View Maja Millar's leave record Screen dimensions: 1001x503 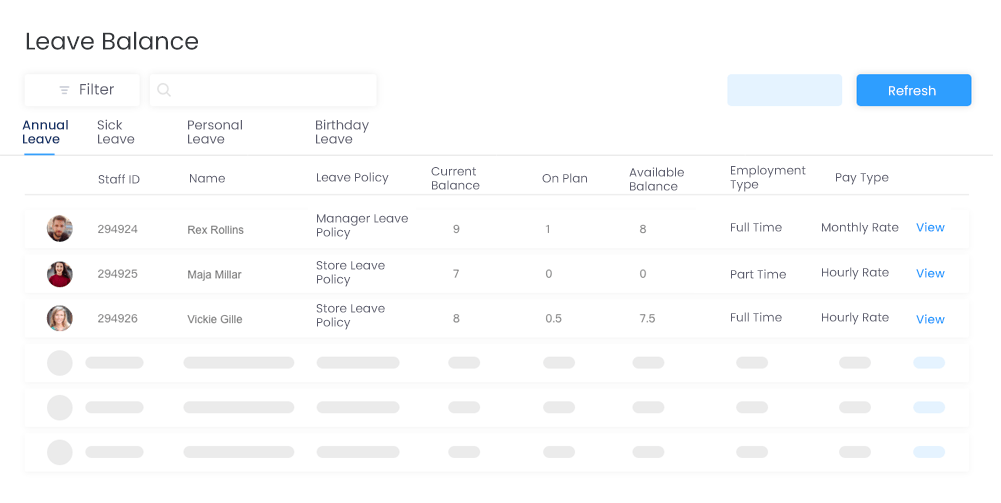(x=930, y=273)
